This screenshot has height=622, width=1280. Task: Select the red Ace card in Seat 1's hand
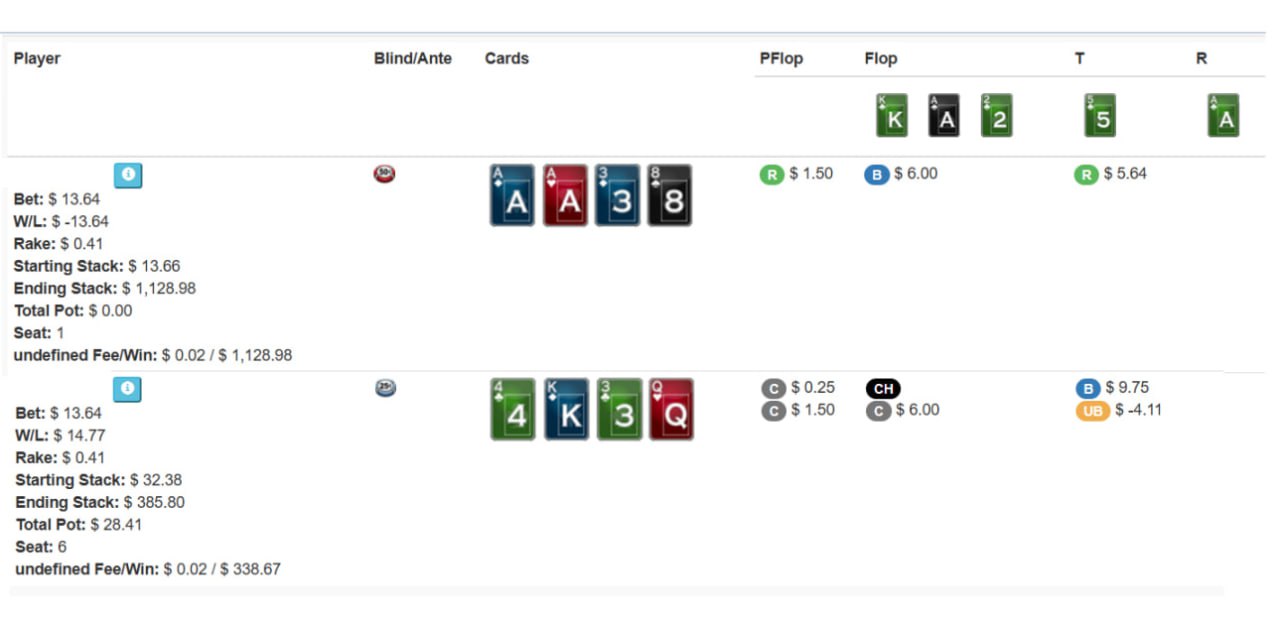[565, 195]
